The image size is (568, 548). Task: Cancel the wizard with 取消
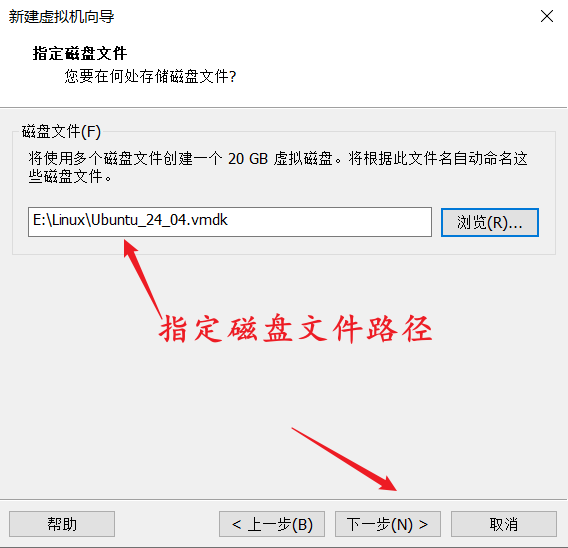coord(504,524)
